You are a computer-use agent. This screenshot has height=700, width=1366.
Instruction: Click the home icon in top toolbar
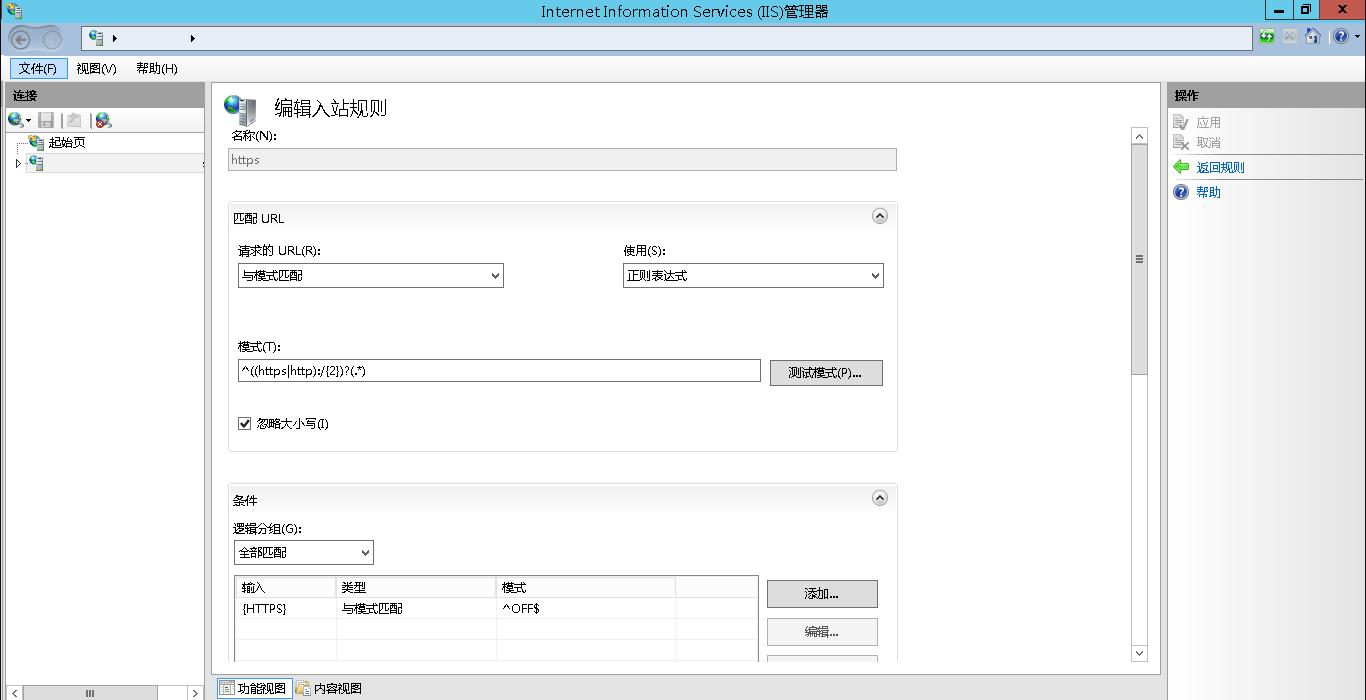[x=1312, y=36]
